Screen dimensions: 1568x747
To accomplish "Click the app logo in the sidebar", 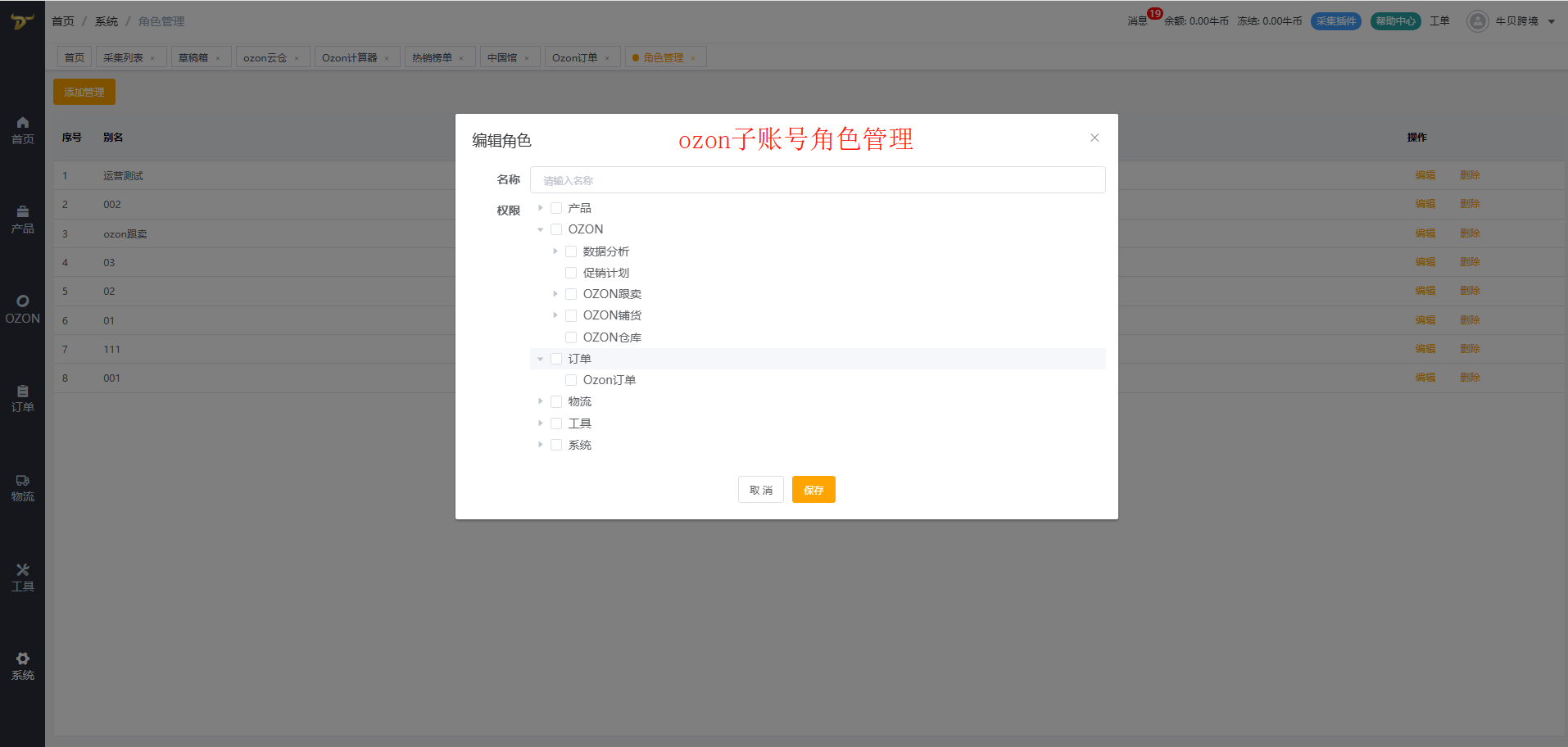I will click(x=22, y=21).
